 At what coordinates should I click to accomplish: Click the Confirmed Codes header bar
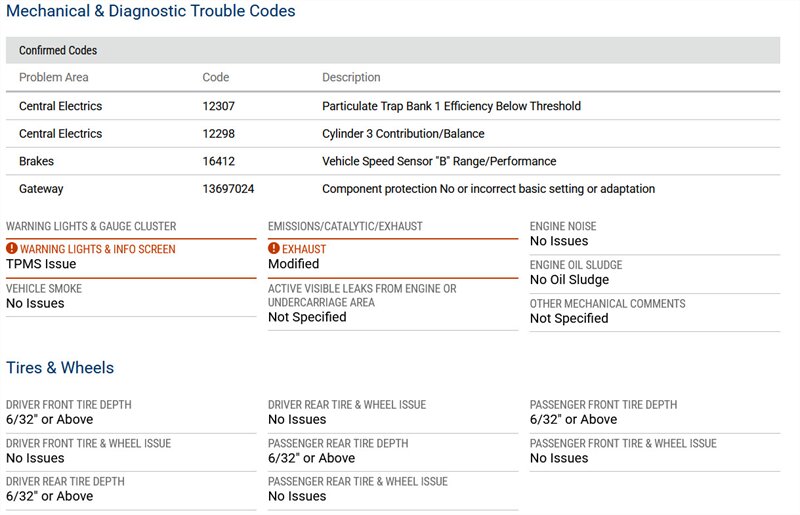(392, 50)
